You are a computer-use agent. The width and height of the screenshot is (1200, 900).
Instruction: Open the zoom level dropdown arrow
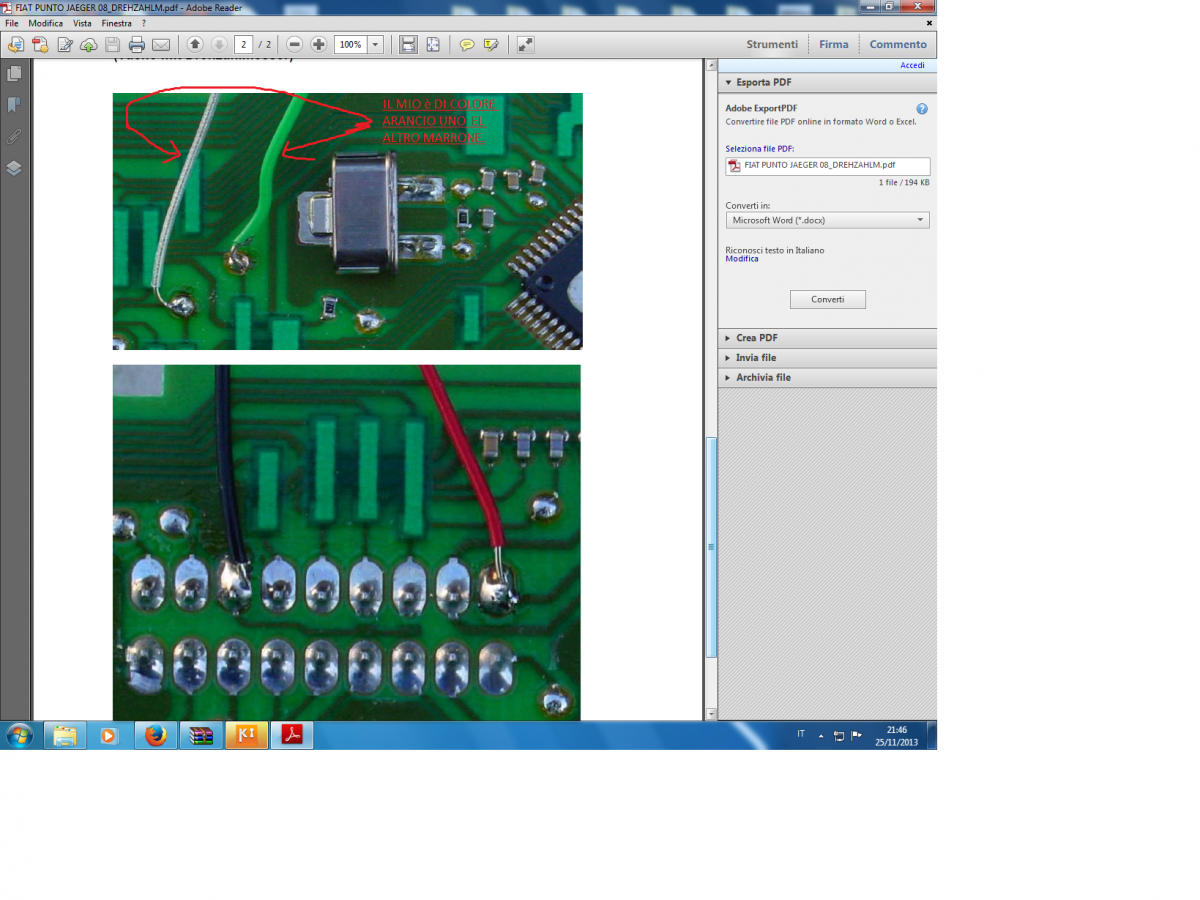376,44
